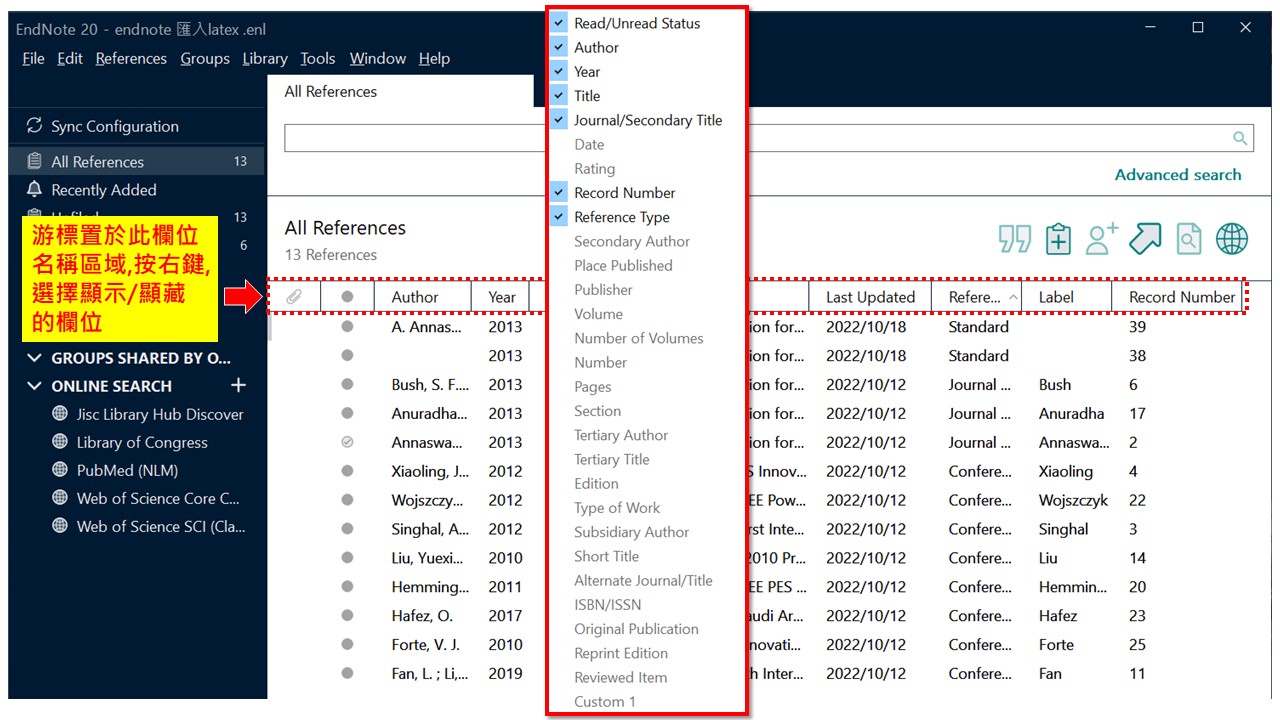This screenshot has height=720, width=1280.
Task: Click the attachment paperclip column header
Action: point(294,297)
